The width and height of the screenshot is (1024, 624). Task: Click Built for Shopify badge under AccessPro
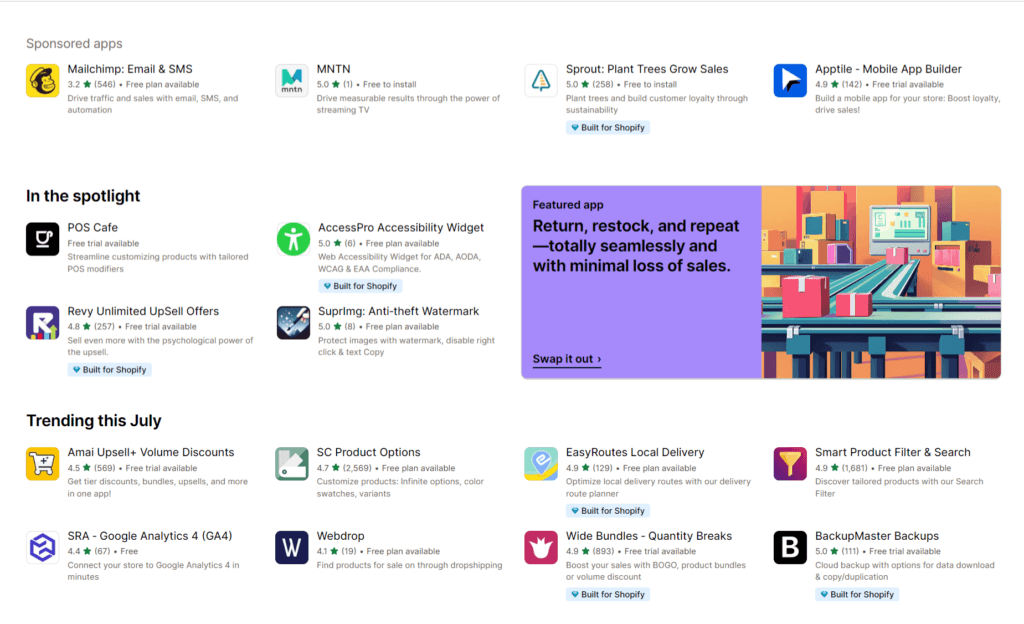[360, 286]
